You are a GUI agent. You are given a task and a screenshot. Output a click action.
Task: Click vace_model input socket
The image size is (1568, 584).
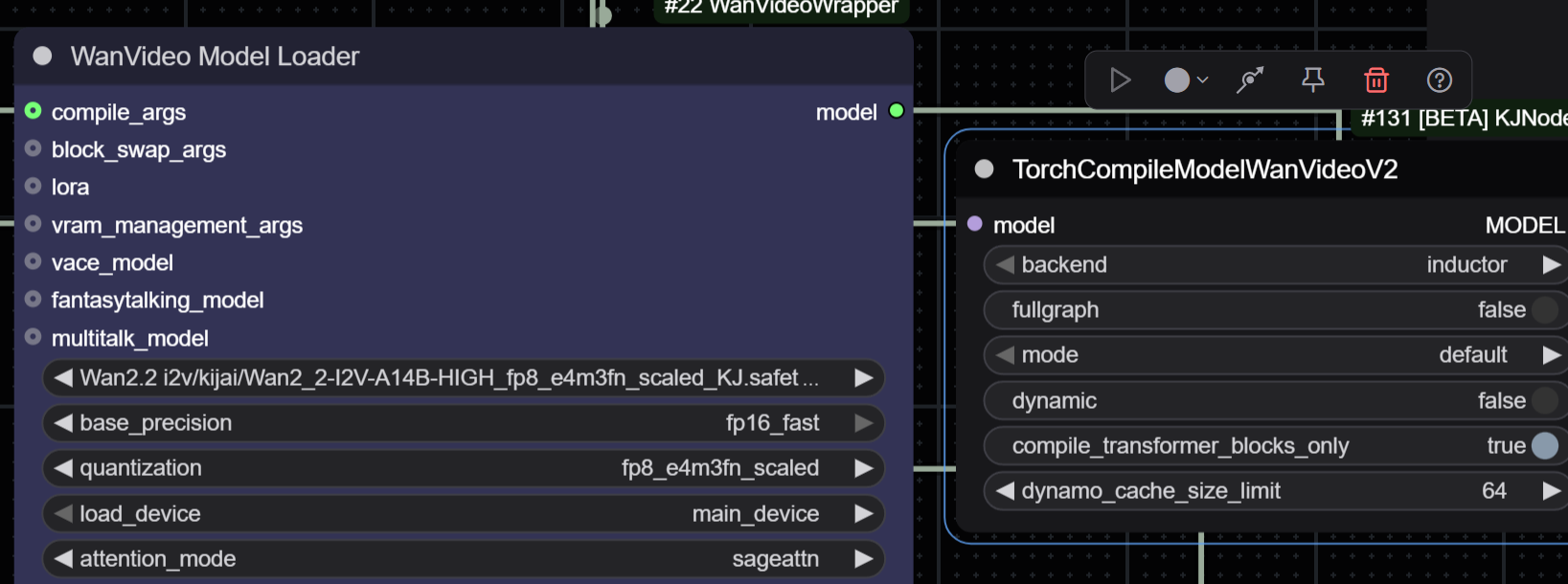pyautogui.click(x=34, y=261)
